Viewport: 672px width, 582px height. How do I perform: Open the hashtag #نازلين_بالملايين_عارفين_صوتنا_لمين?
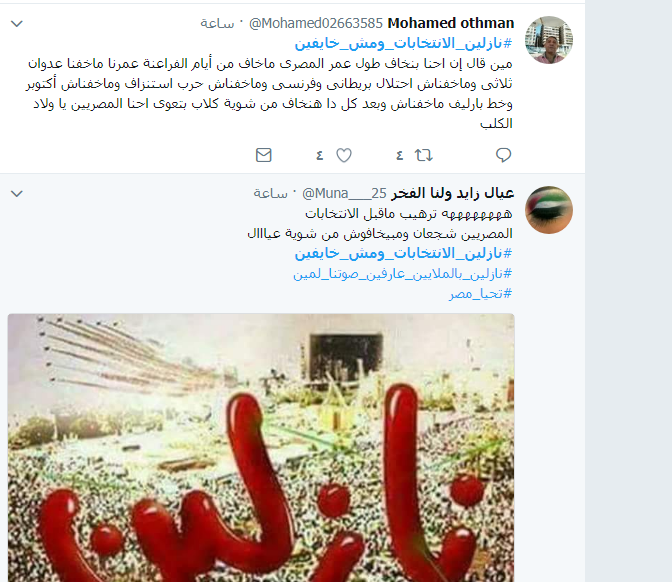[402, 273]
